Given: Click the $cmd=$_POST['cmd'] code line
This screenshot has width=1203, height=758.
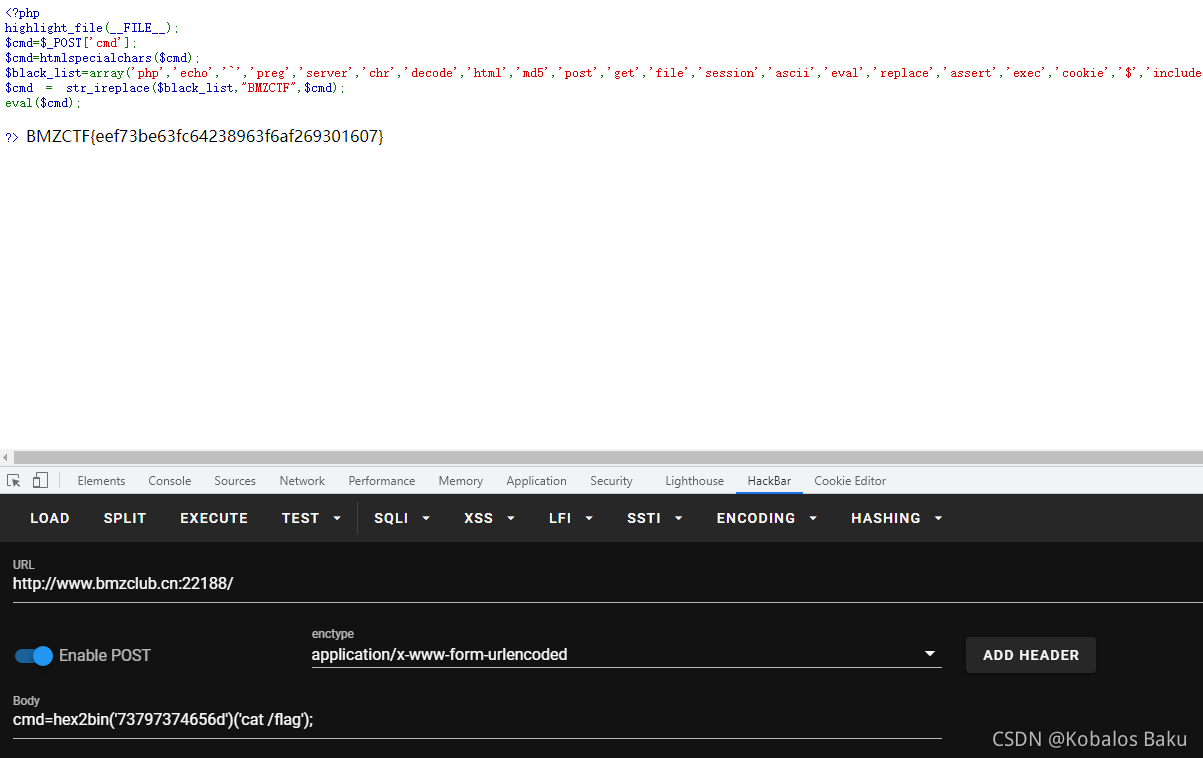Looking at the screenshot, I should [71, 43].
